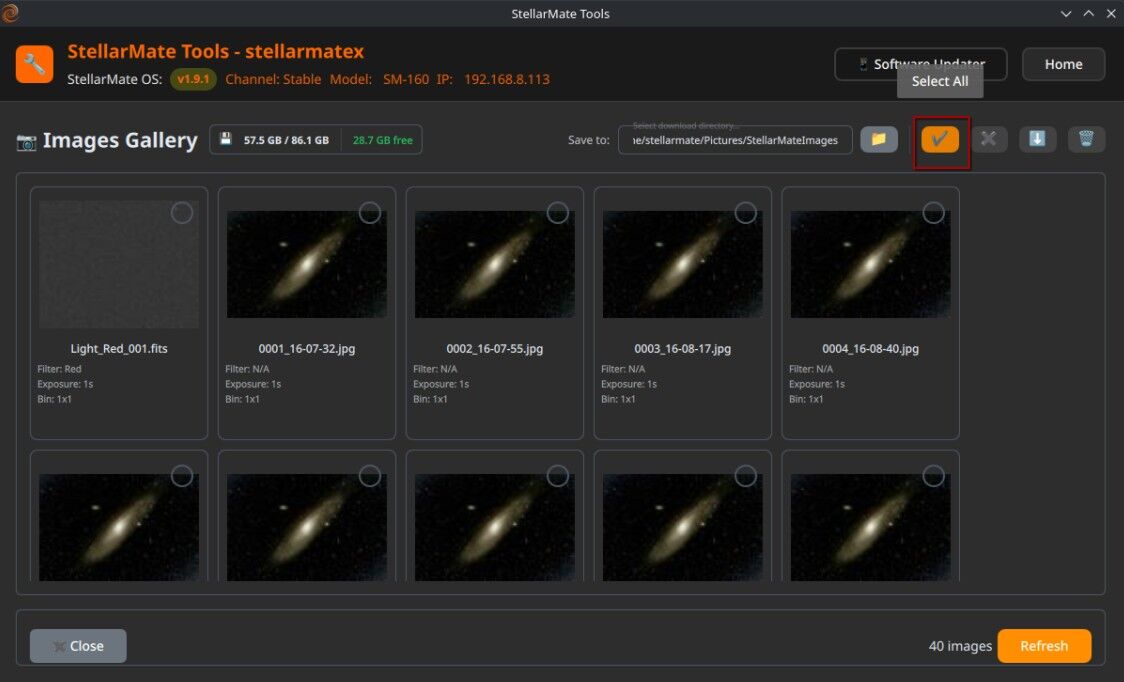Open the Software Updater

coord(920,64)
